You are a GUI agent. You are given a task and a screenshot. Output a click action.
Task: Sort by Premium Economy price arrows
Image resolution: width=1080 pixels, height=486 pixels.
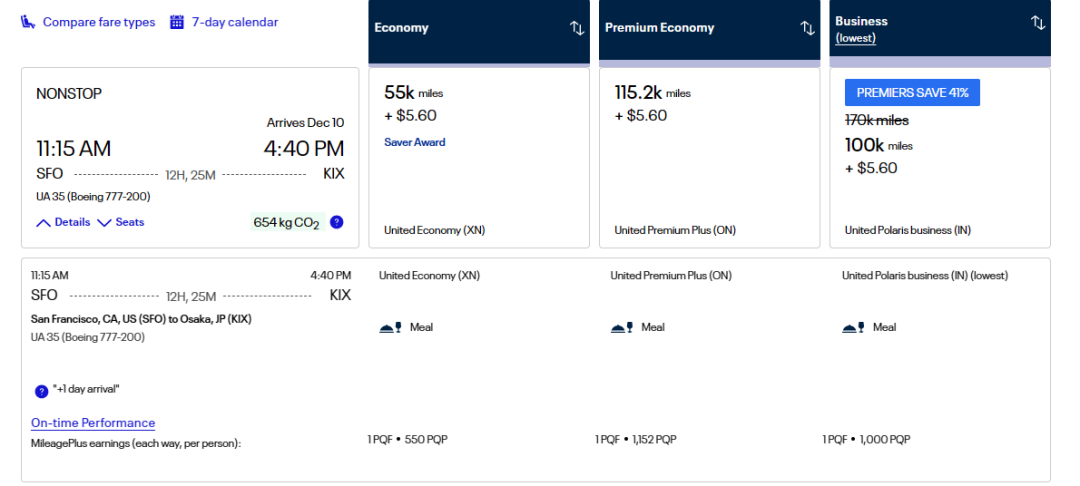[x=807, y=28]
